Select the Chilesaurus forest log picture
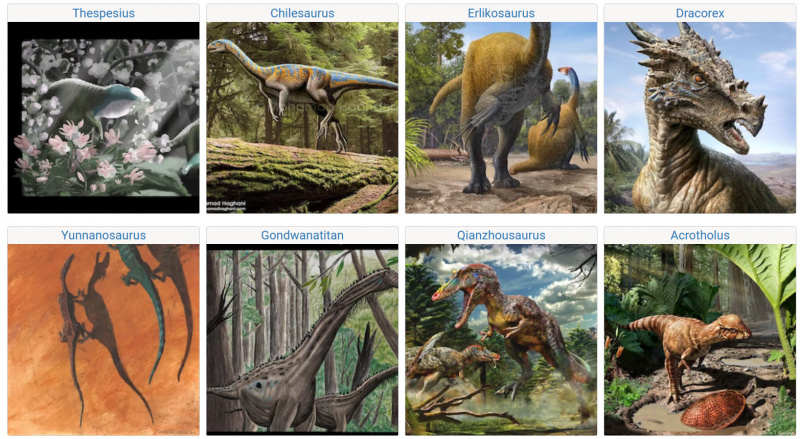Image resolution: width=800 pixels, height=439 pixels. [302, 117]
